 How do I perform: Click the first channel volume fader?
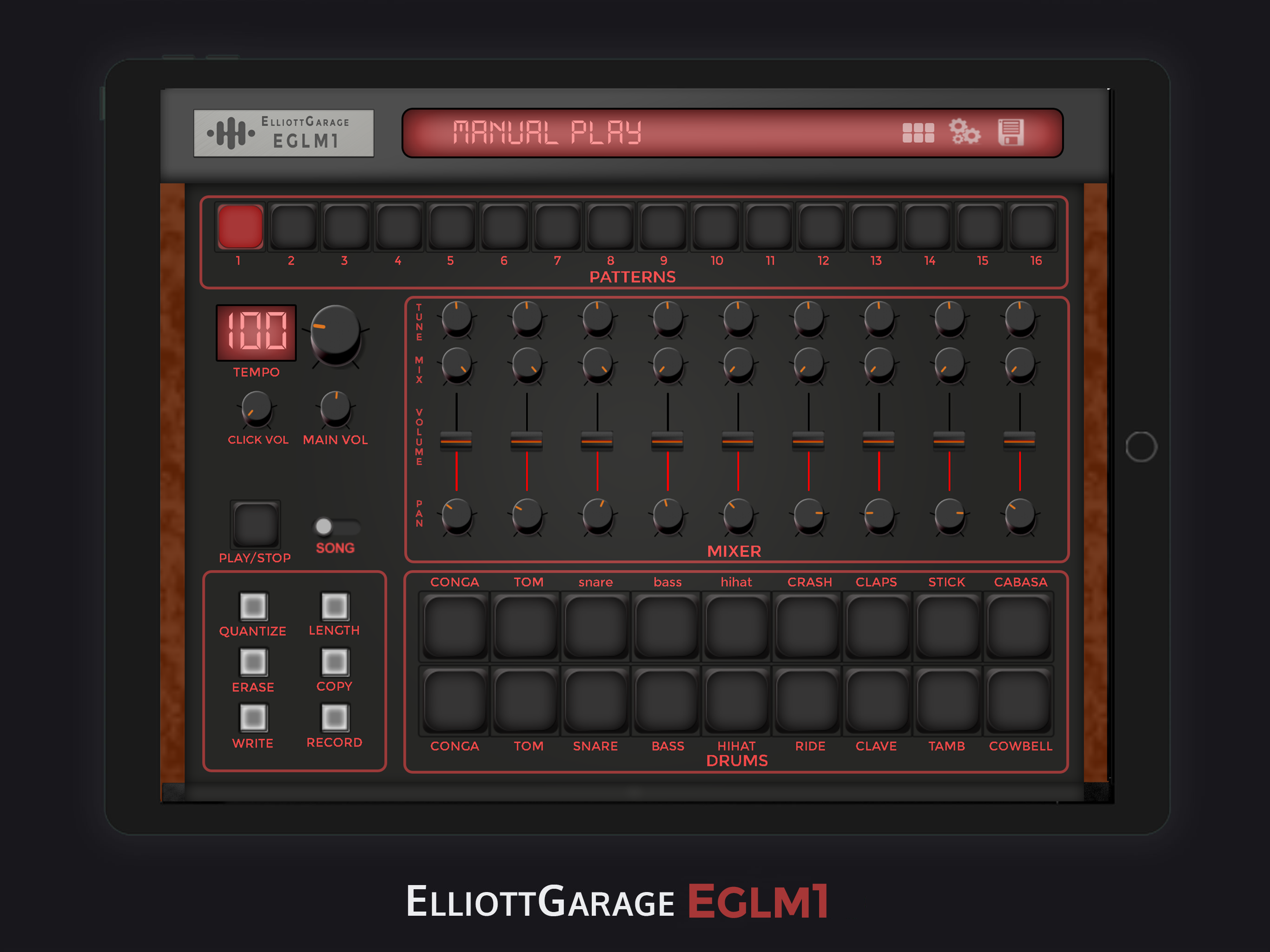coord(456,441)
